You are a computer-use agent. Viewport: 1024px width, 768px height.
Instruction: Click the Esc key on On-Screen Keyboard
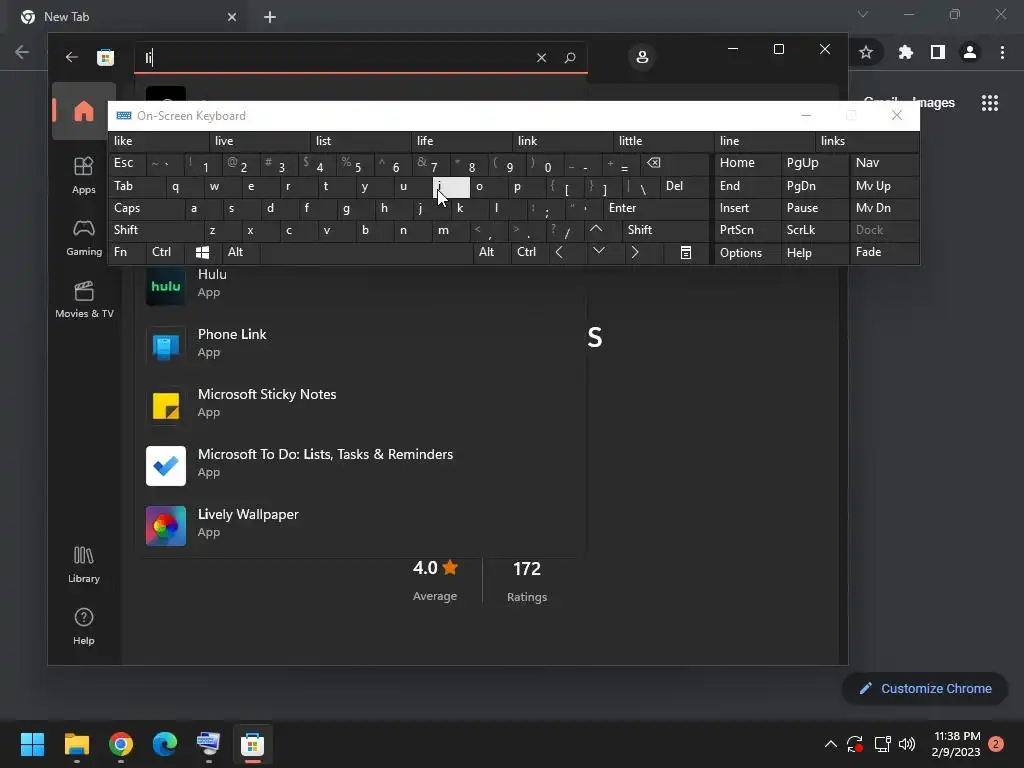point(126,163)
